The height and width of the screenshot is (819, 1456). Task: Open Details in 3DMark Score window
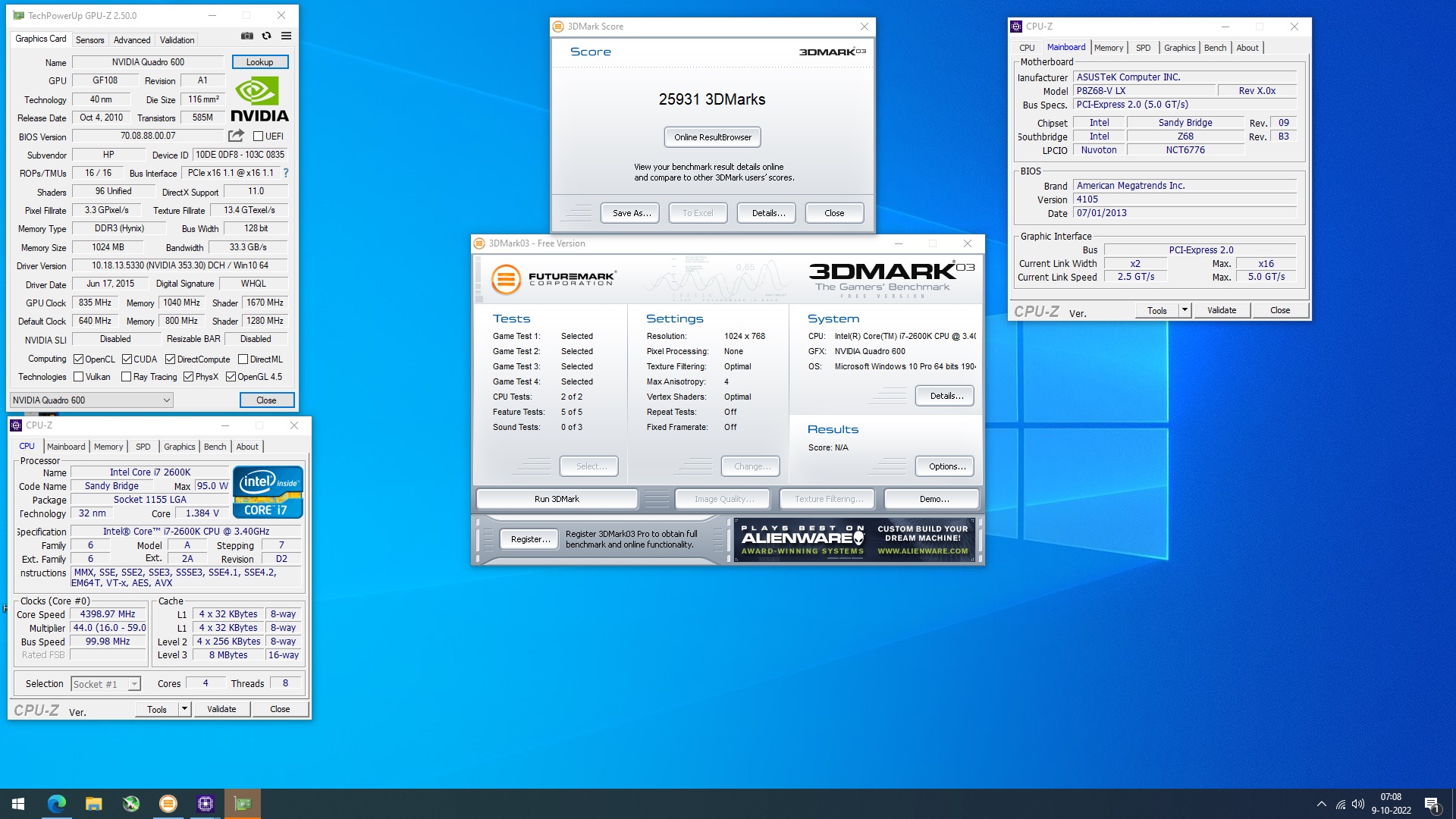(x=767, y=213)
